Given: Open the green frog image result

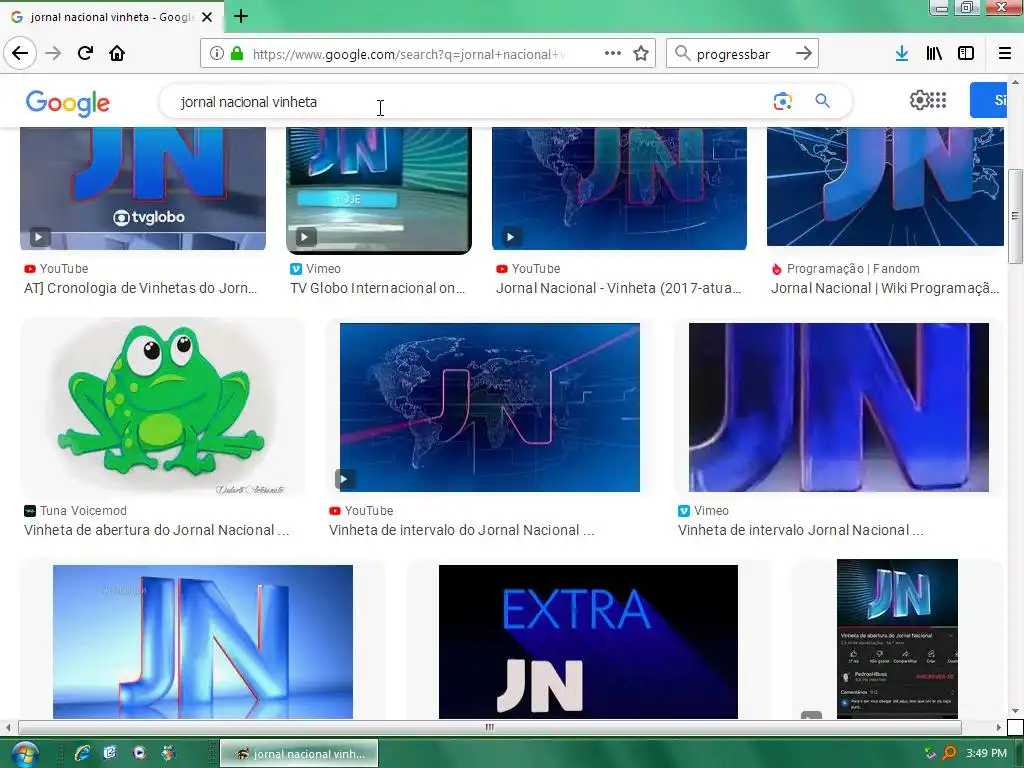Looking at the screenshot, I should [x=162, y=407].
